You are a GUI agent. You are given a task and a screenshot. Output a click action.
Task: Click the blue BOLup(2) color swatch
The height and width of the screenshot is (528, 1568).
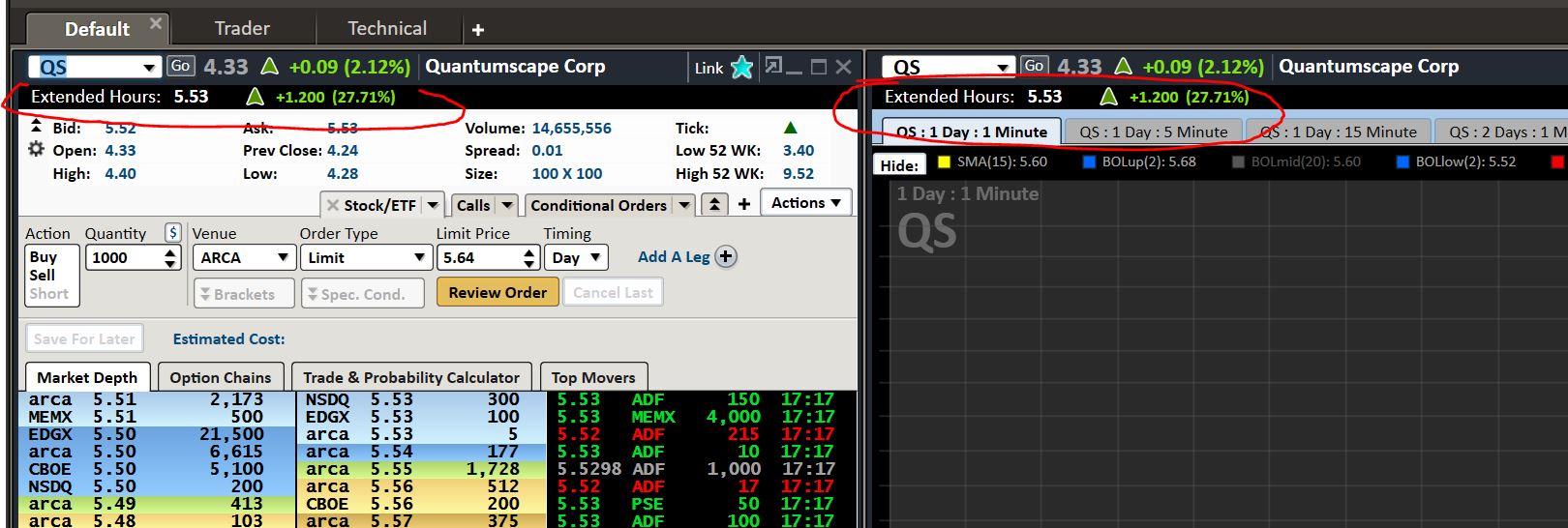click(x=1089, y=161)
